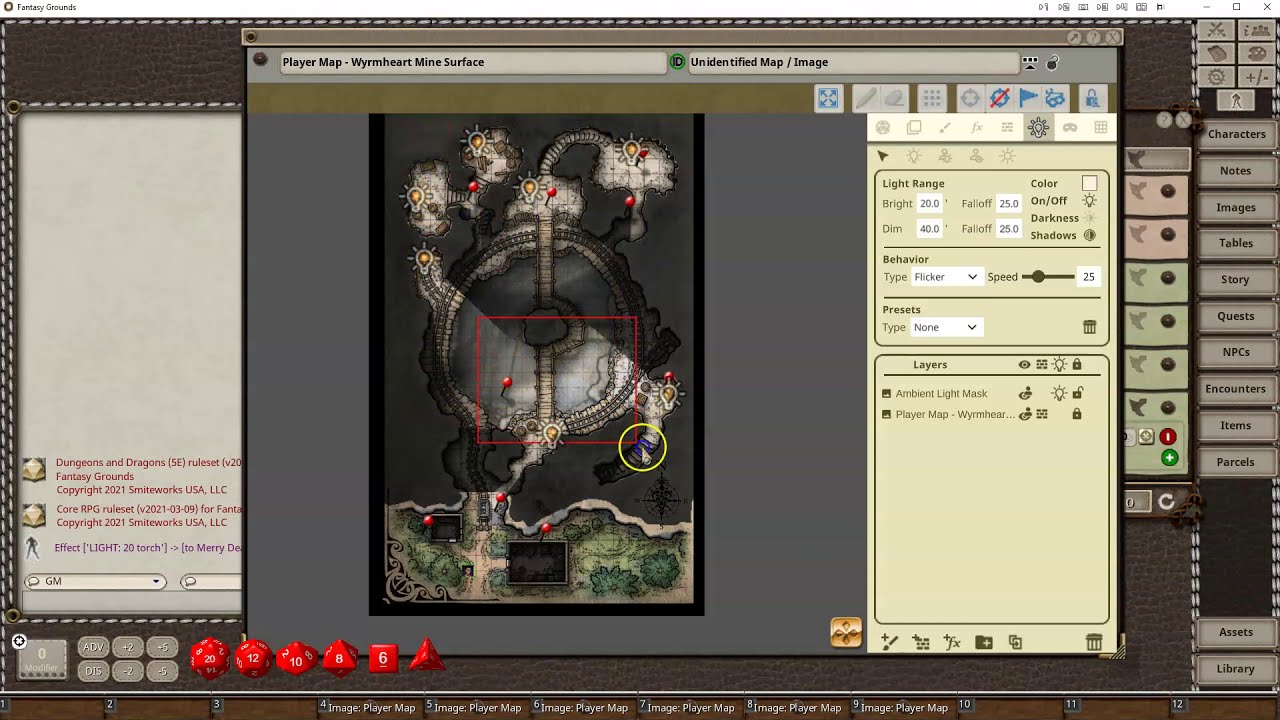Open the Notes sidebar button
This screenshot has width=1280, height=720.
(x=1236, y=171)
